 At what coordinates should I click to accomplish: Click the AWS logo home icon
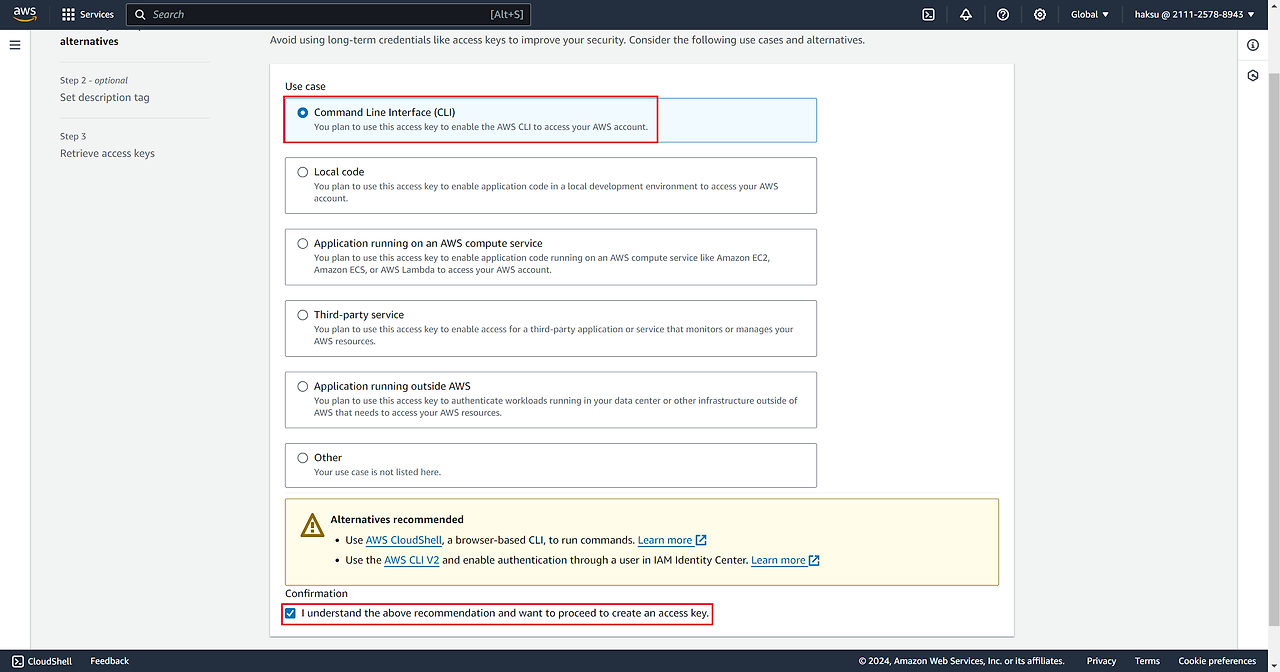[x=25, y=14]
